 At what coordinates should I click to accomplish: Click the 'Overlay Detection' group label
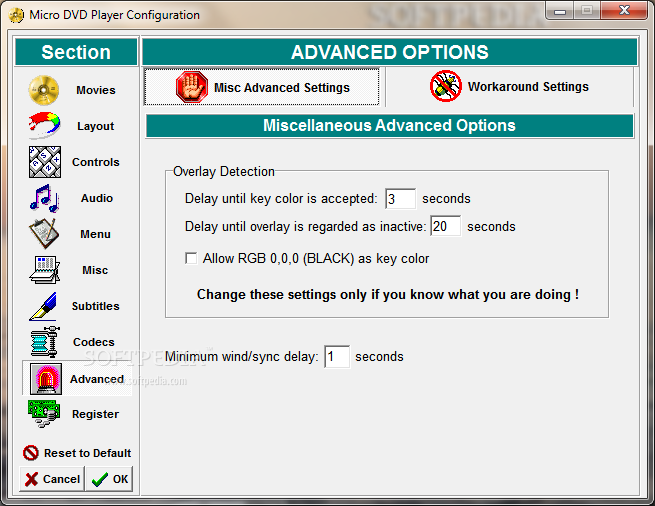[x=224, y=171]
